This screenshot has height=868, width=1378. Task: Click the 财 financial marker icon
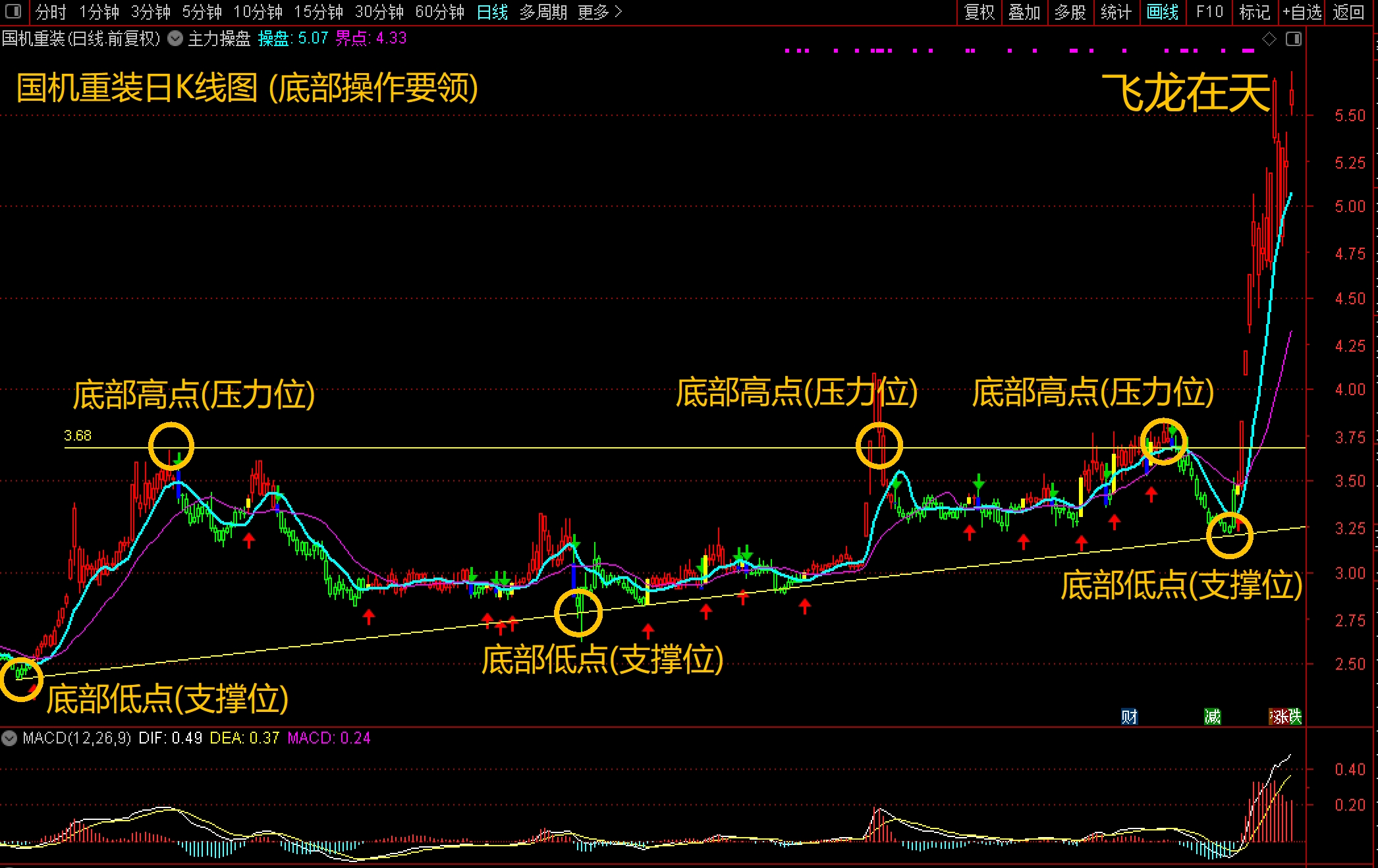point(1129,717)
